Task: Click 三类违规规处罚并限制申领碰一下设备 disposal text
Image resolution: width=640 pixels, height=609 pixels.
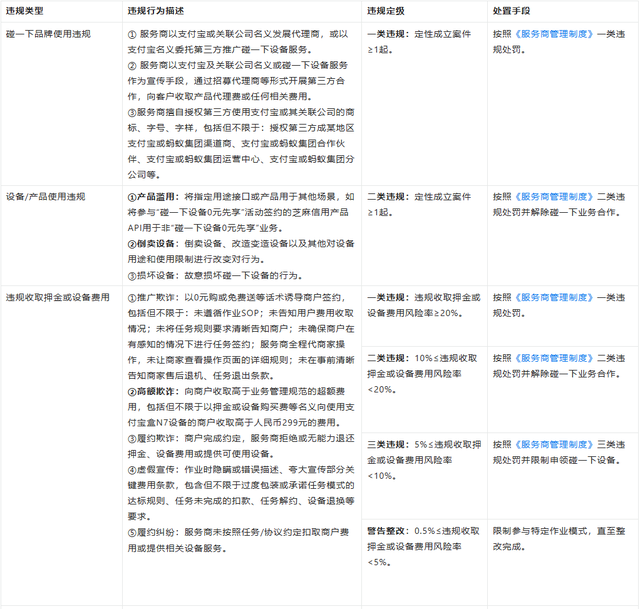Action: [559, 452]
